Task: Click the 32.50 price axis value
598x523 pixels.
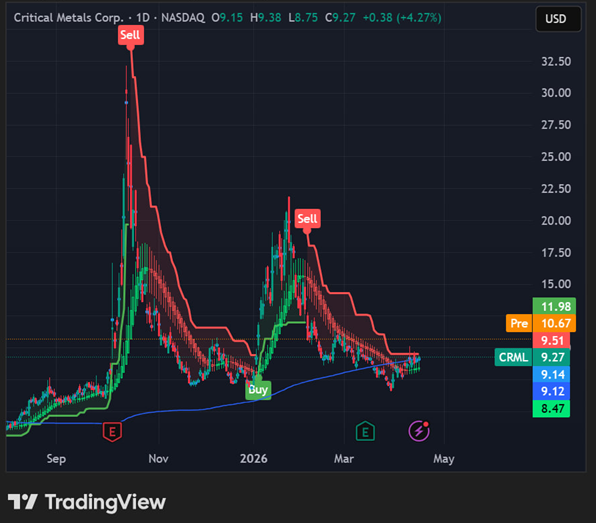Action: 556,61
